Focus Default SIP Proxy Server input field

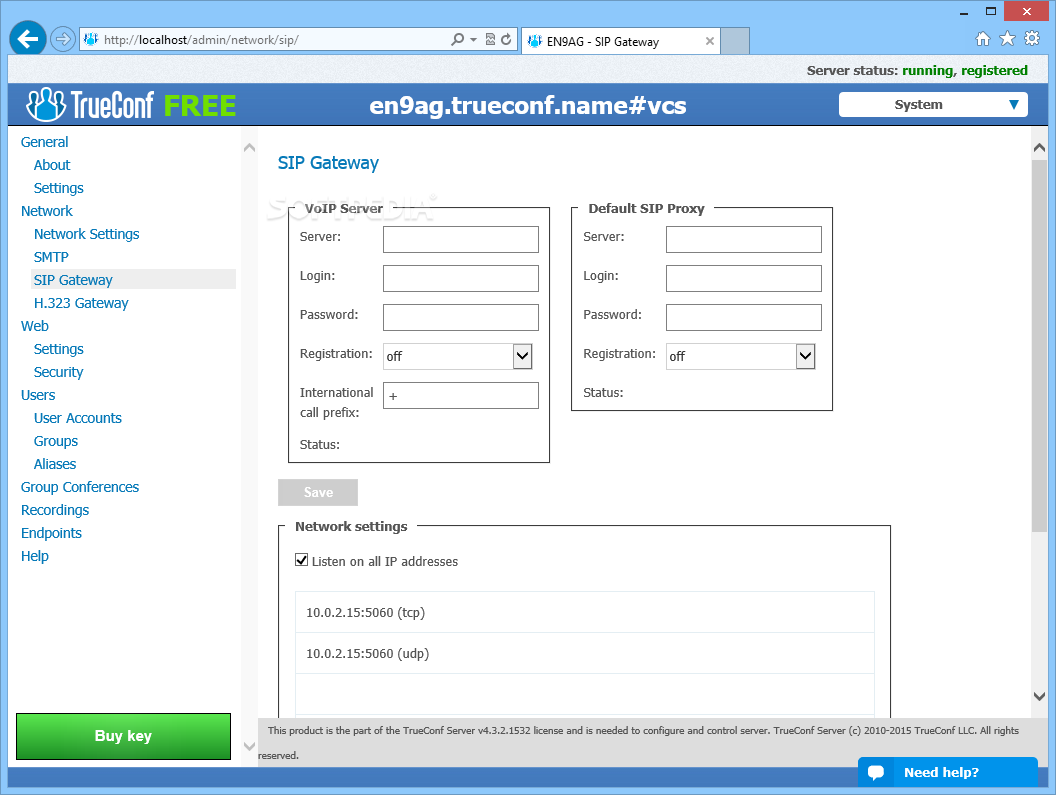pyautogui.click(x=744, y=239)
